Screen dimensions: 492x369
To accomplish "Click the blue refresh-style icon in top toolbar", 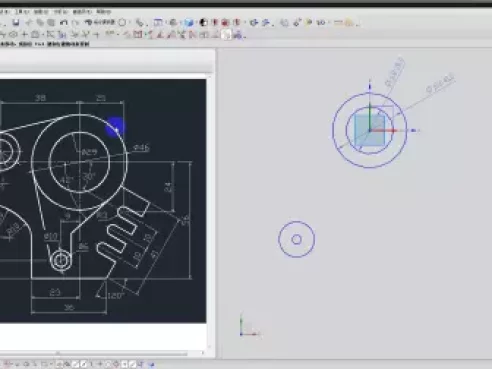I will pyautogui.click(x=254, y=23).
